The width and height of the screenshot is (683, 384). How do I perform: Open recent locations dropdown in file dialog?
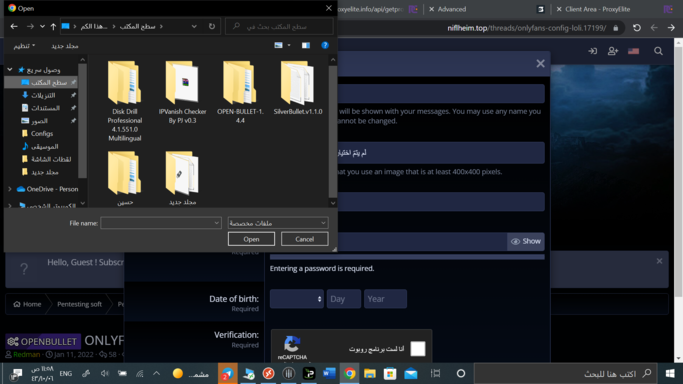(x=42, y=27)
